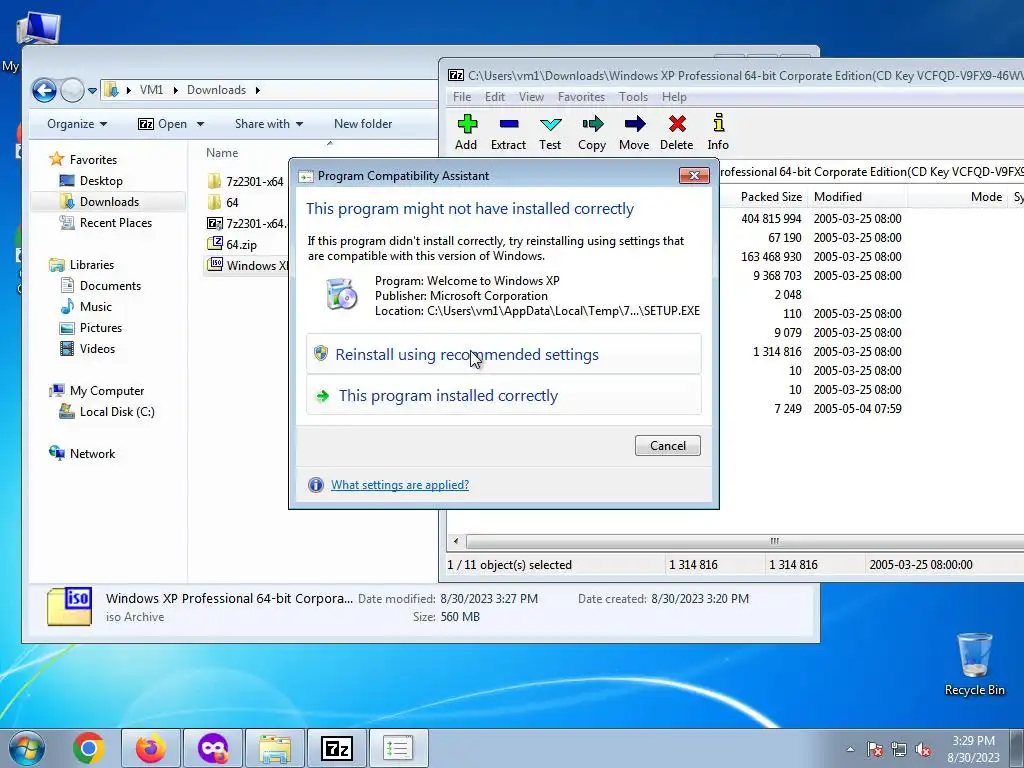Viewport: 1024px width, 768px height.
Task: Click the Add button in 7-Zip toolbar
Action: point(466,133)
